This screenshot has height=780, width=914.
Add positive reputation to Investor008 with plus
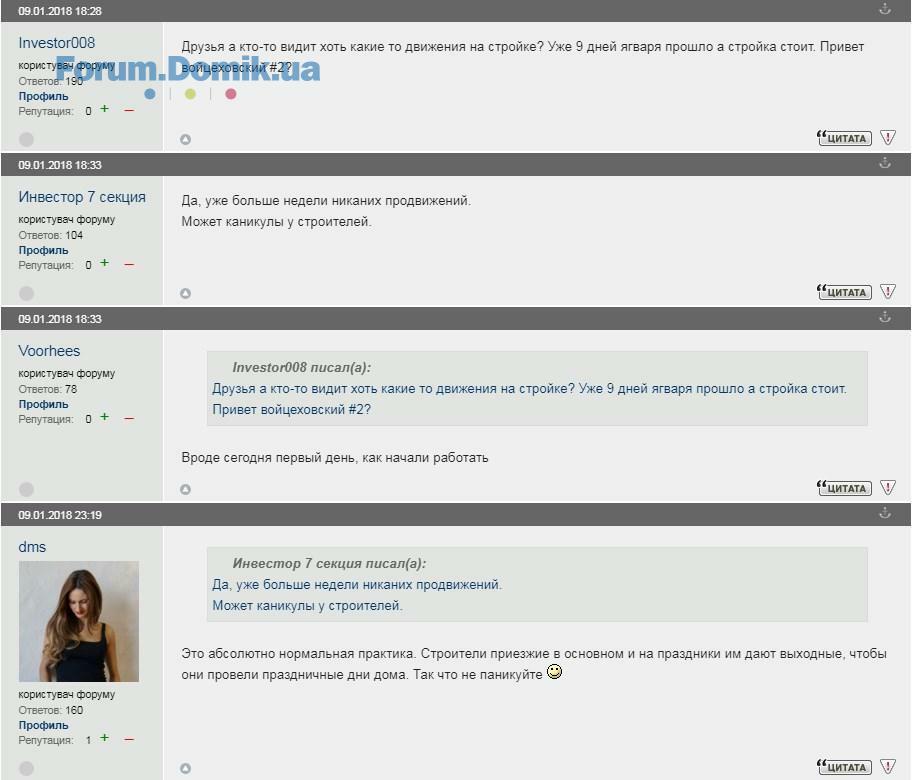104,110
